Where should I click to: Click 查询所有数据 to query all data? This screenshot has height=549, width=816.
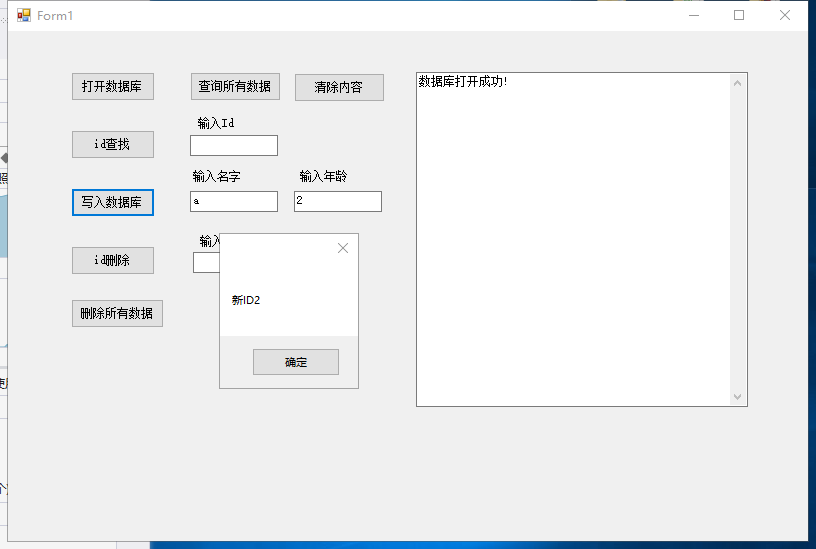[235, 87]
